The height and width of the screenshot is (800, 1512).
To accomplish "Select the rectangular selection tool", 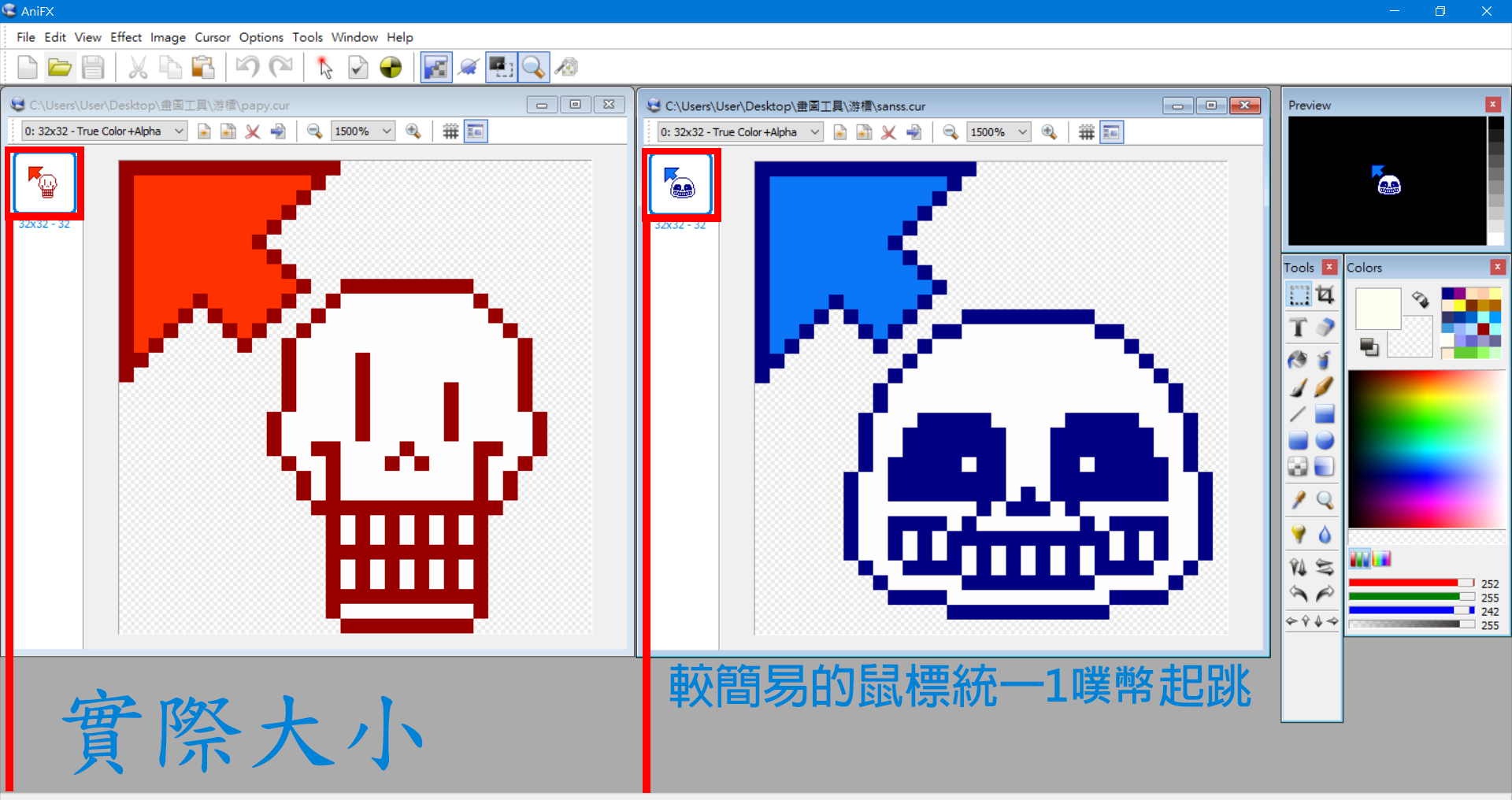I will coord(1299,295).
